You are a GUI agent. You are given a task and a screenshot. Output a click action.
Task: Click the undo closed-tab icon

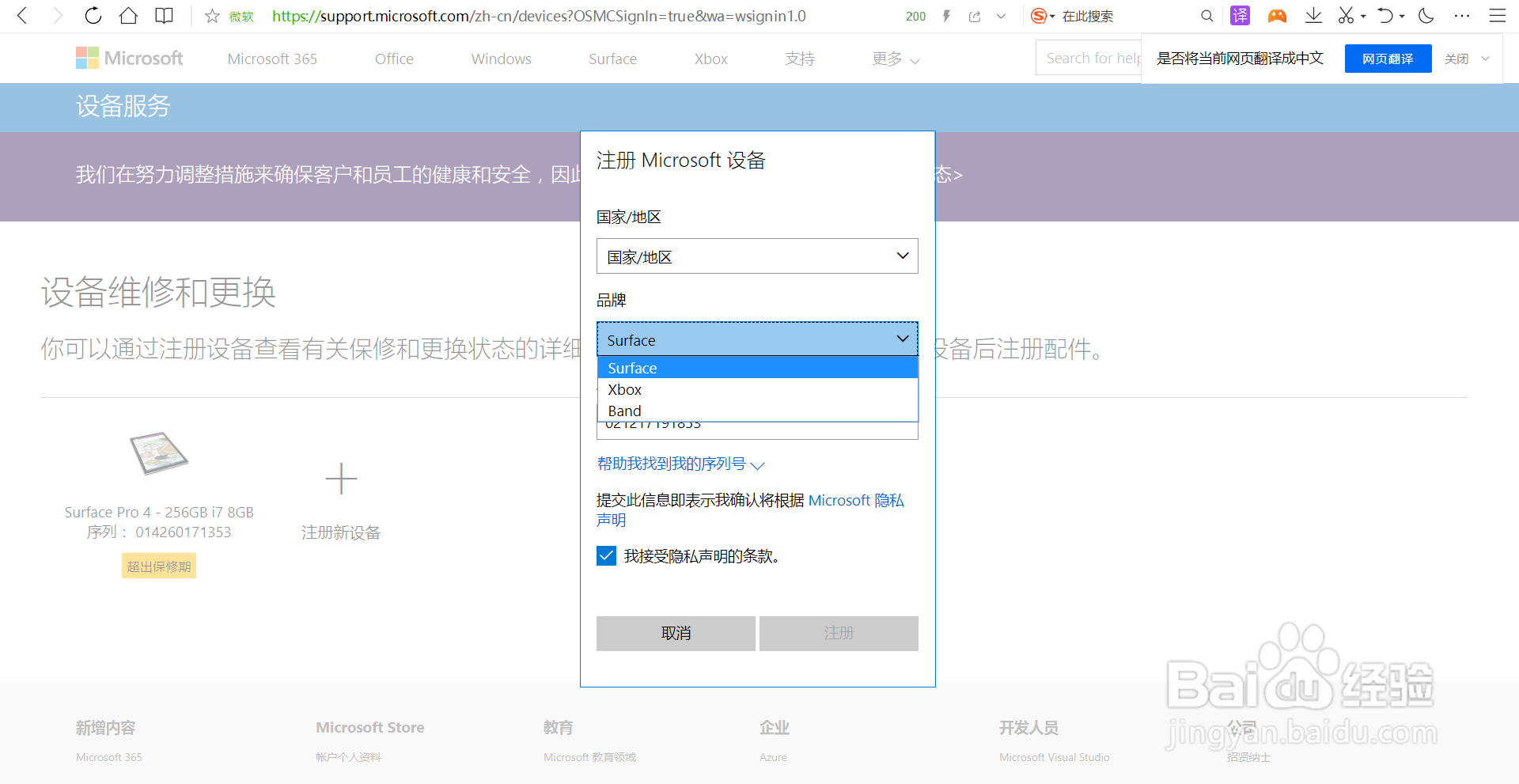click(1385, 16)
